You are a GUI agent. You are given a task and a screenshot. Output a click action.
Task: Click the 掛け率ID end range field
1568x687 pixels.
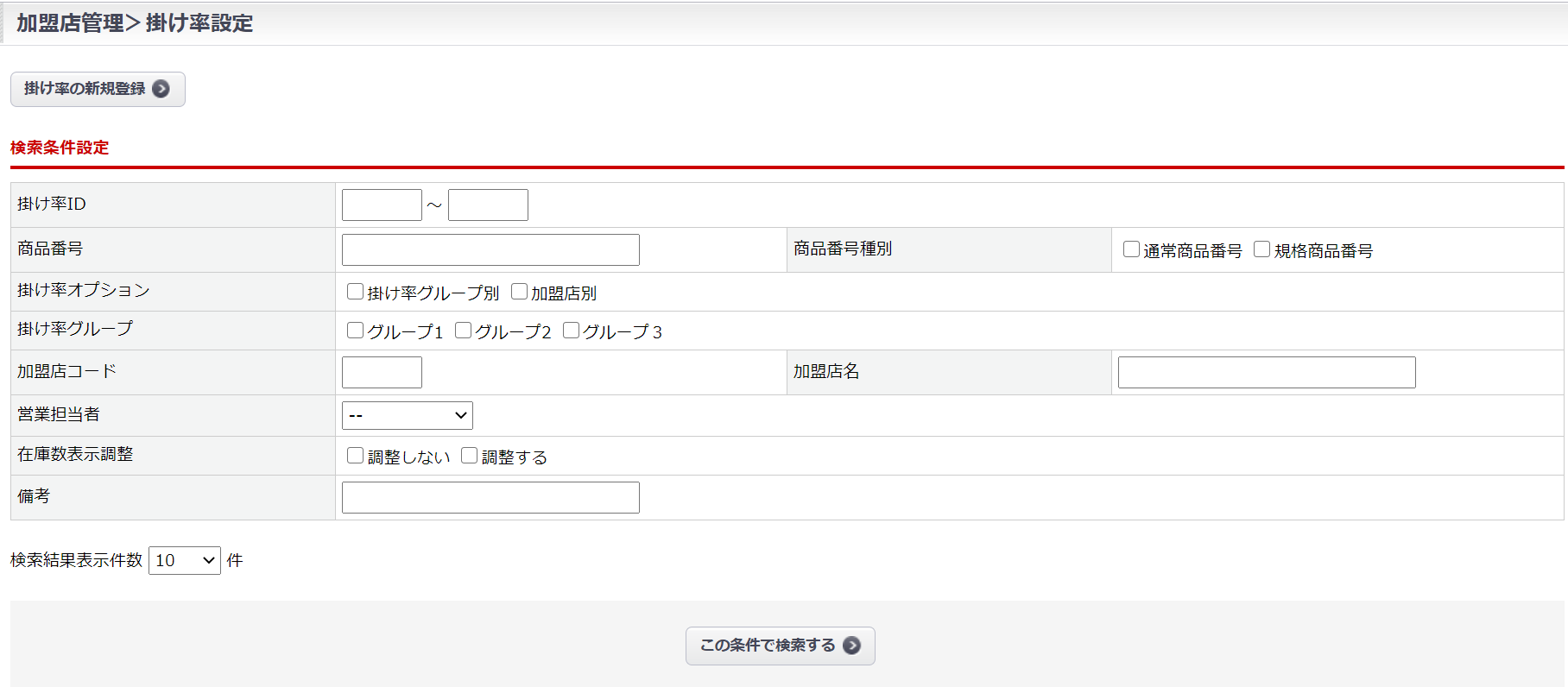pos(488,205)
